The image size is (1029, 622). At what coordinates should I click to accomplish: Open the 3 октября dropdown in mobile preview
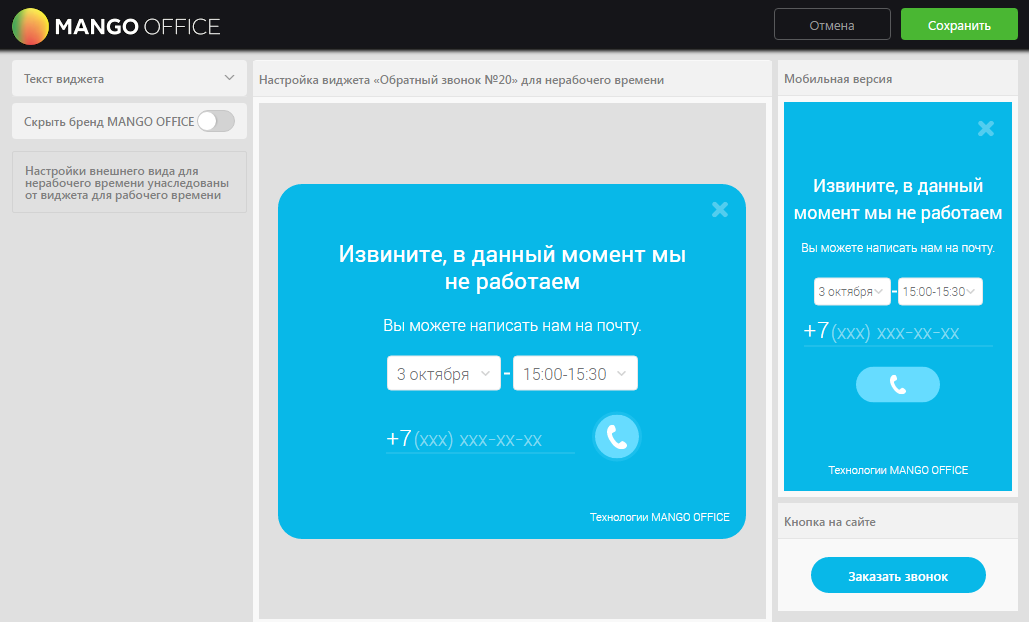click(x=852, y=291)
